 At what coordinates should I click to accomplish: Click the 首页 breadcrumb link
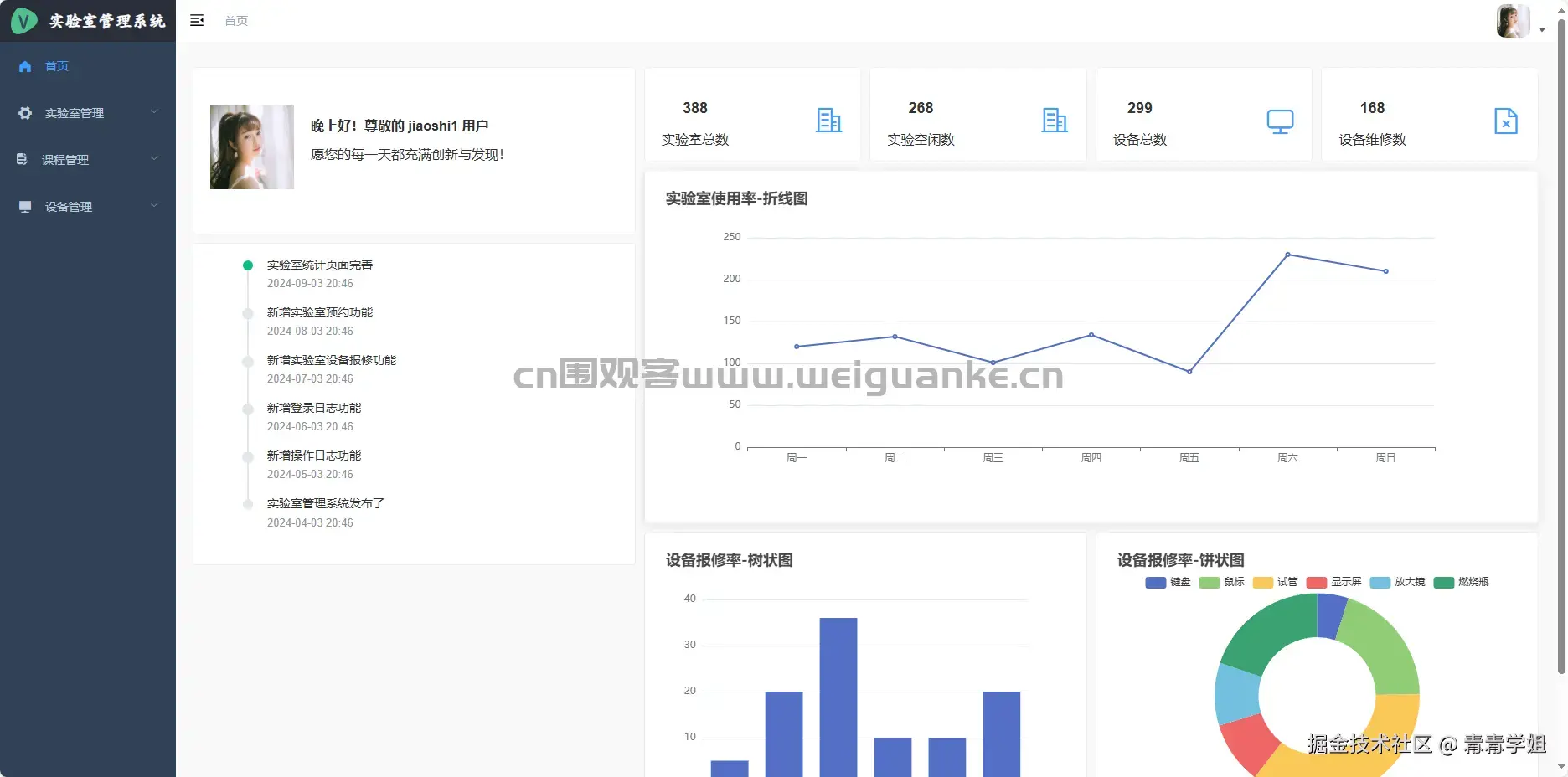pyautogui.click(x=236, y=21)
